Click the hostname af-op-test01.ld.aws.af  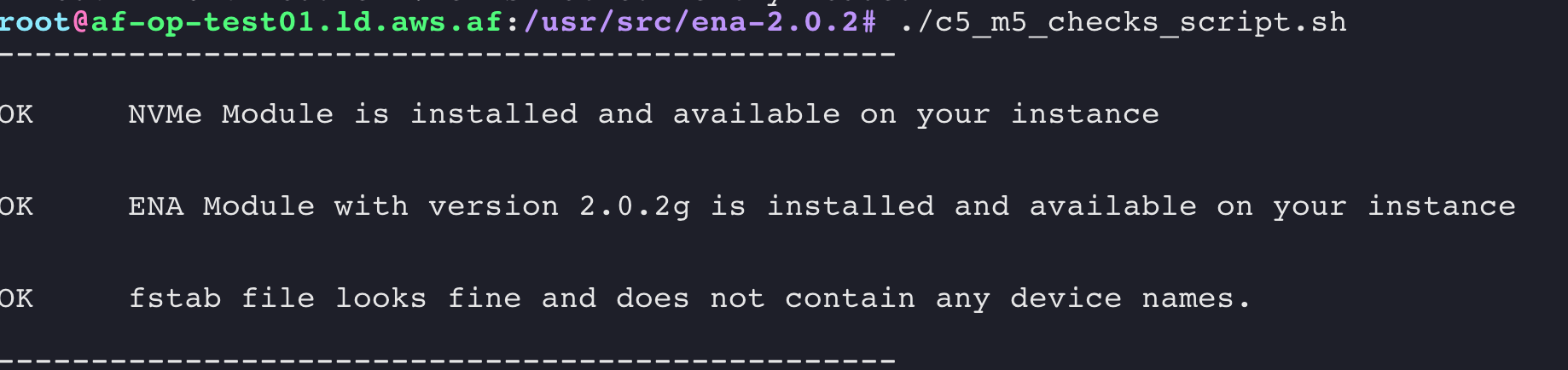(x=296, y=21)
